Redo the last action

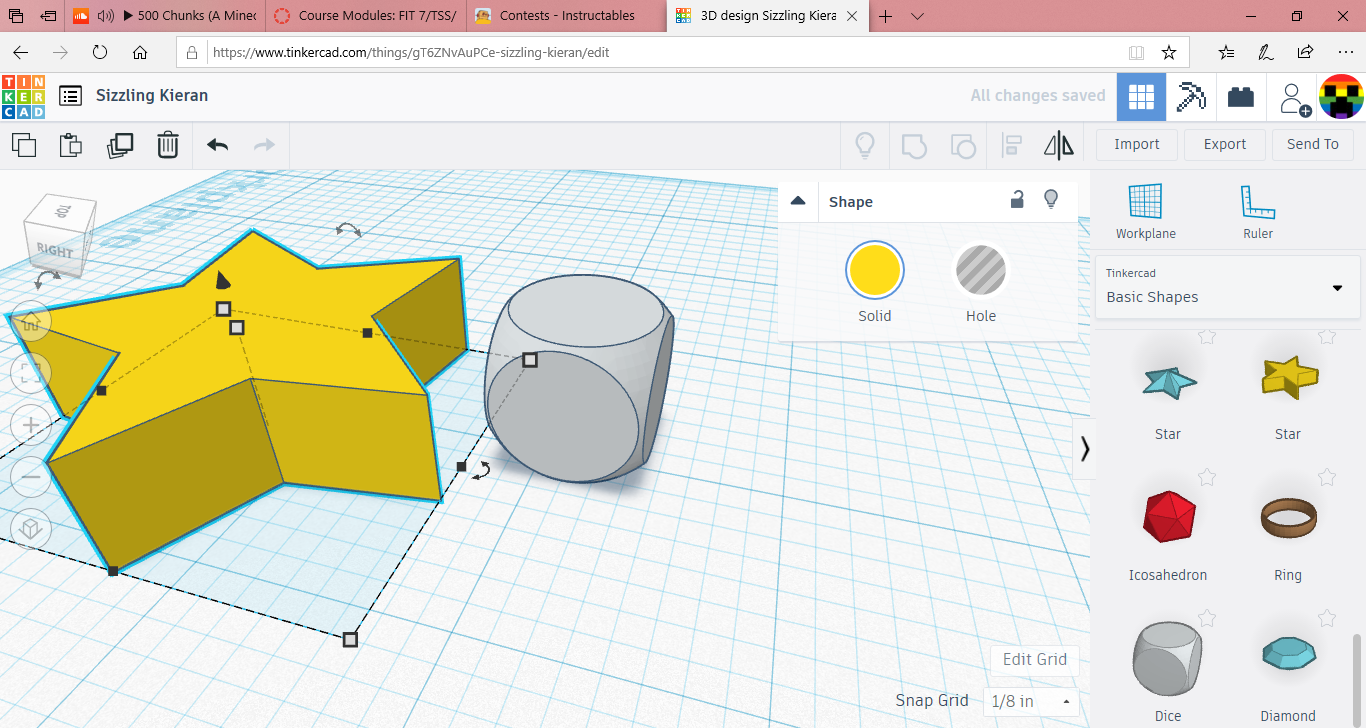pos(264,145)
